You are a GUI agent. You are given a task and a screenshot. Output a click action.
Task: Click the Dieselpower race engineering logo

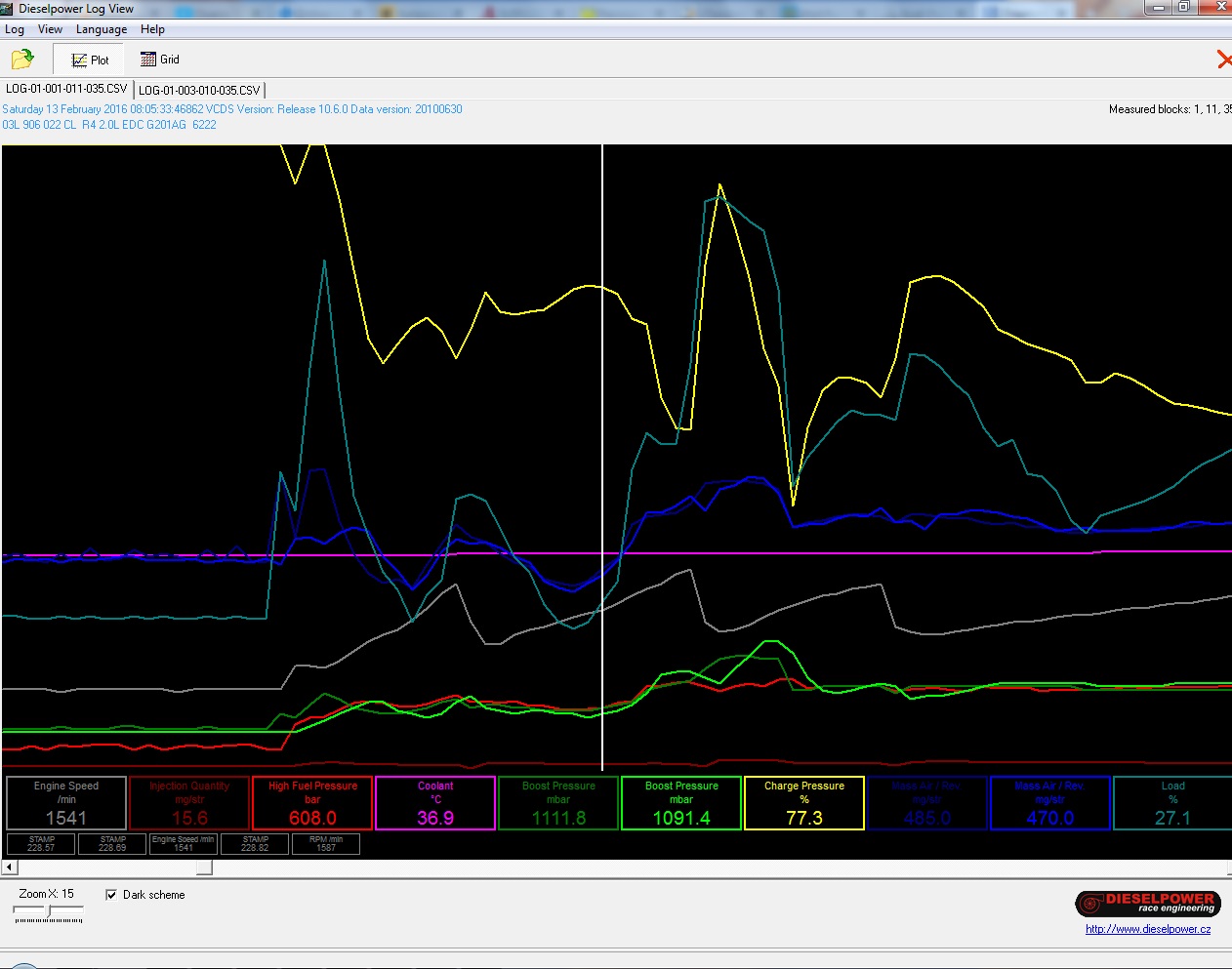1147,904
